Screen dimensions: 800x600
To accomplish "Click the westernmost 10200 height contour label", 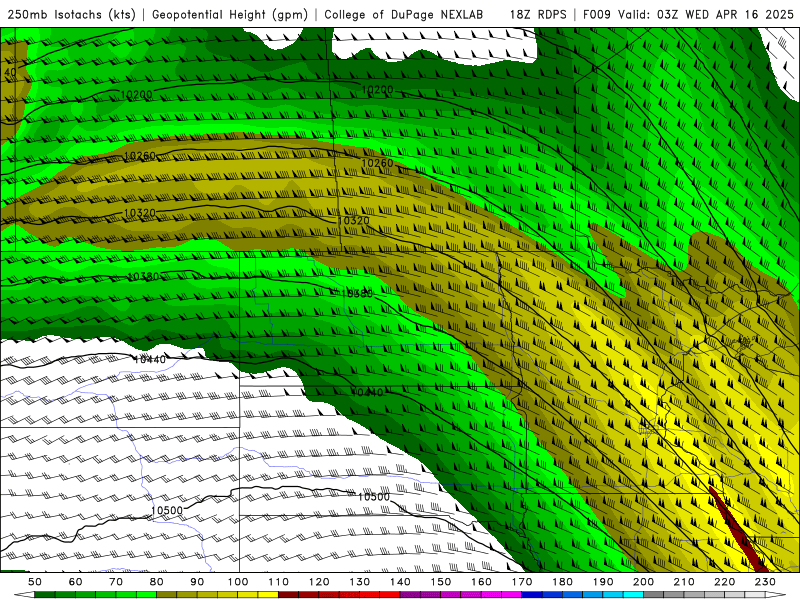I will 136,94.
